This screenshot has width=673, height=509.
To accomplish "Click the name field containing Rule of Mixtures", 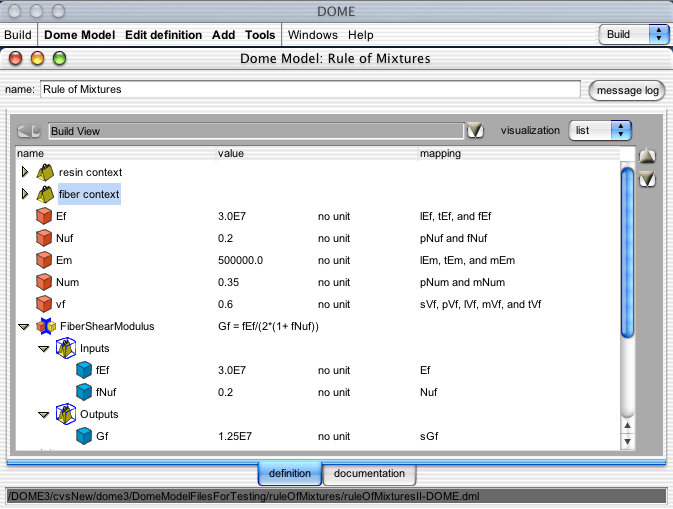I will [x=310, y=89].
